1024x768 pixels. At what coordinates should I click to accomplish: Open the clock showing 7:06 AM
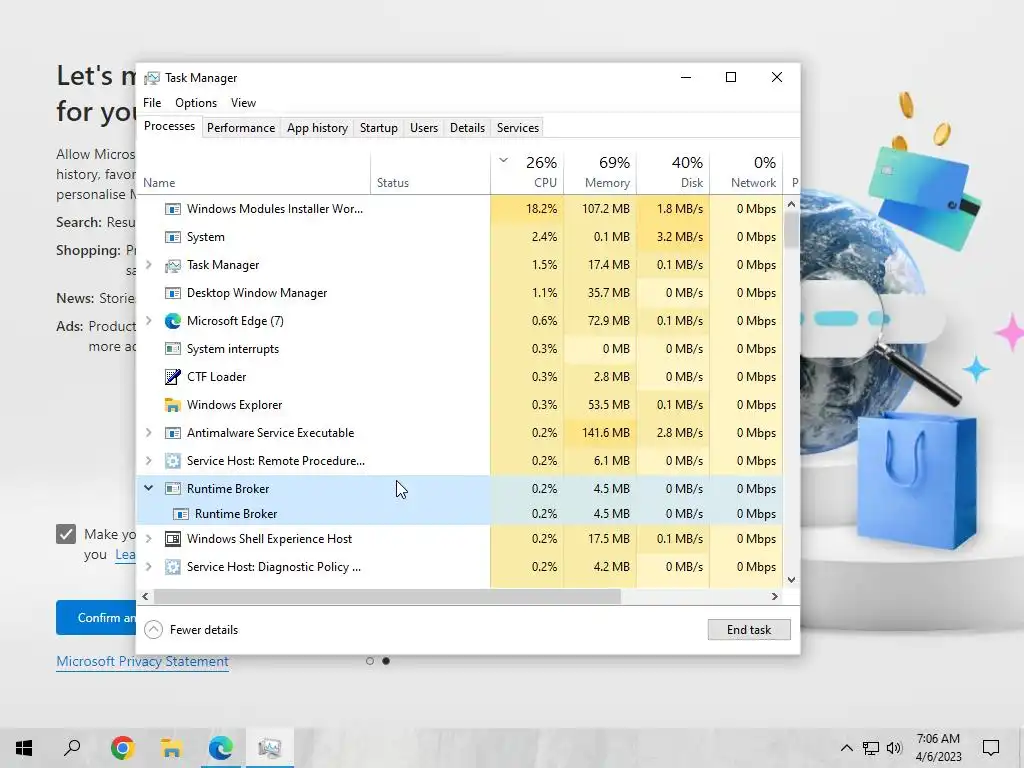coord(938,748)
